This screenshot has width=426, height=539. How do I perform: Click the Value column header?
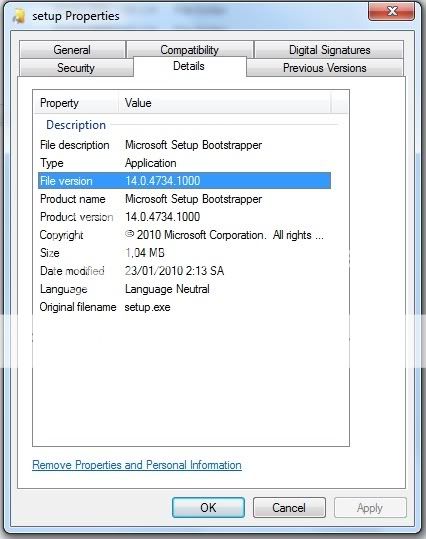click(x=225, y=103)
